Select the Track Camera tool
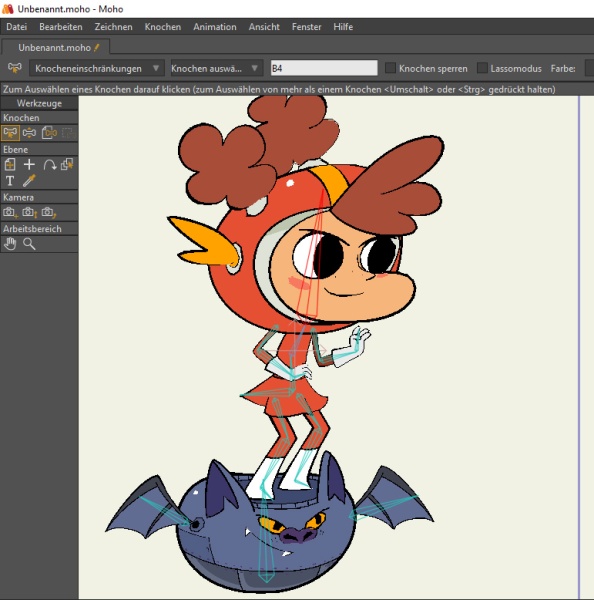Screen dimensions: 594x600 pos(10,212)
